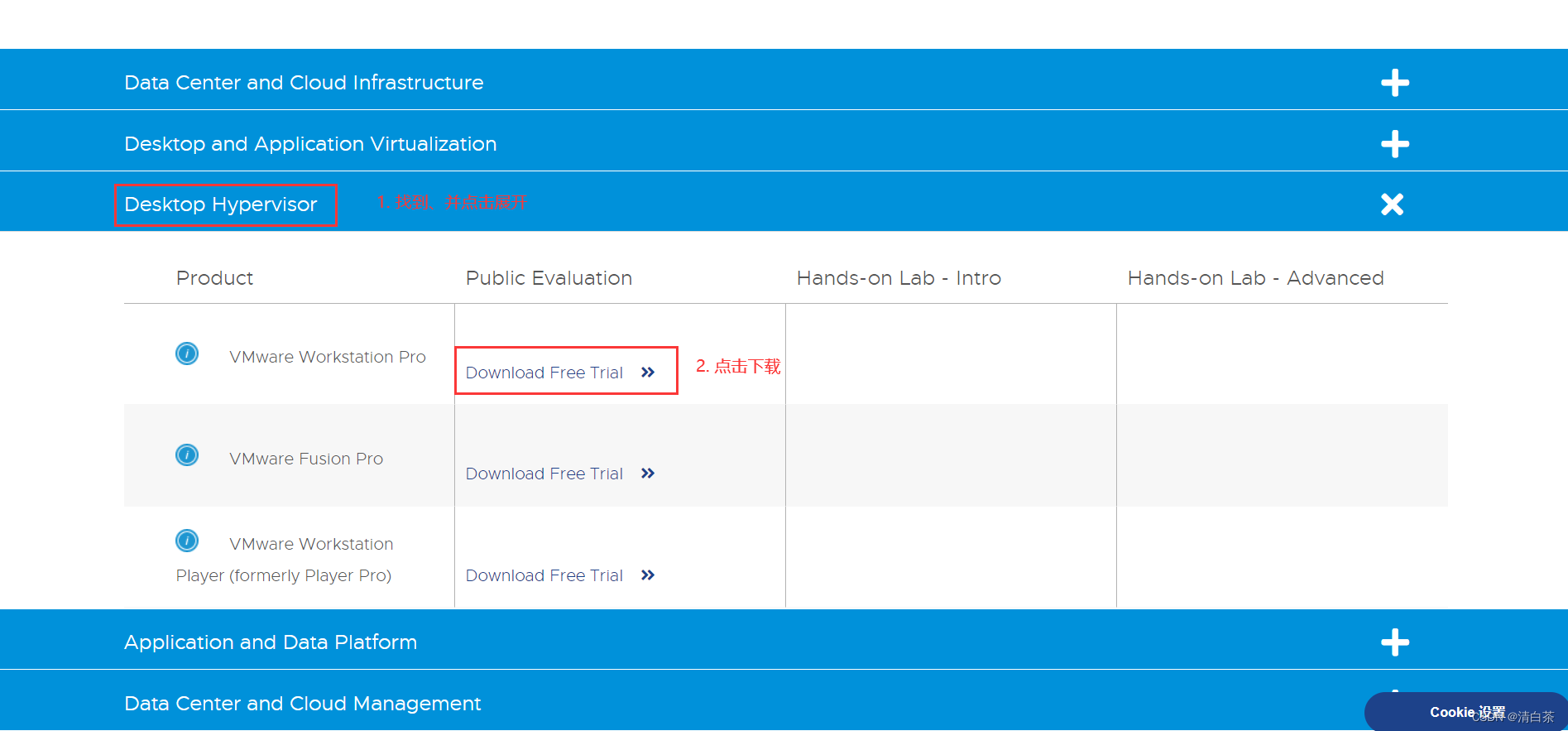Click double-arrow icon in Workstation Player row
This screenshot has height=731, width=1568.
(648, 575)
